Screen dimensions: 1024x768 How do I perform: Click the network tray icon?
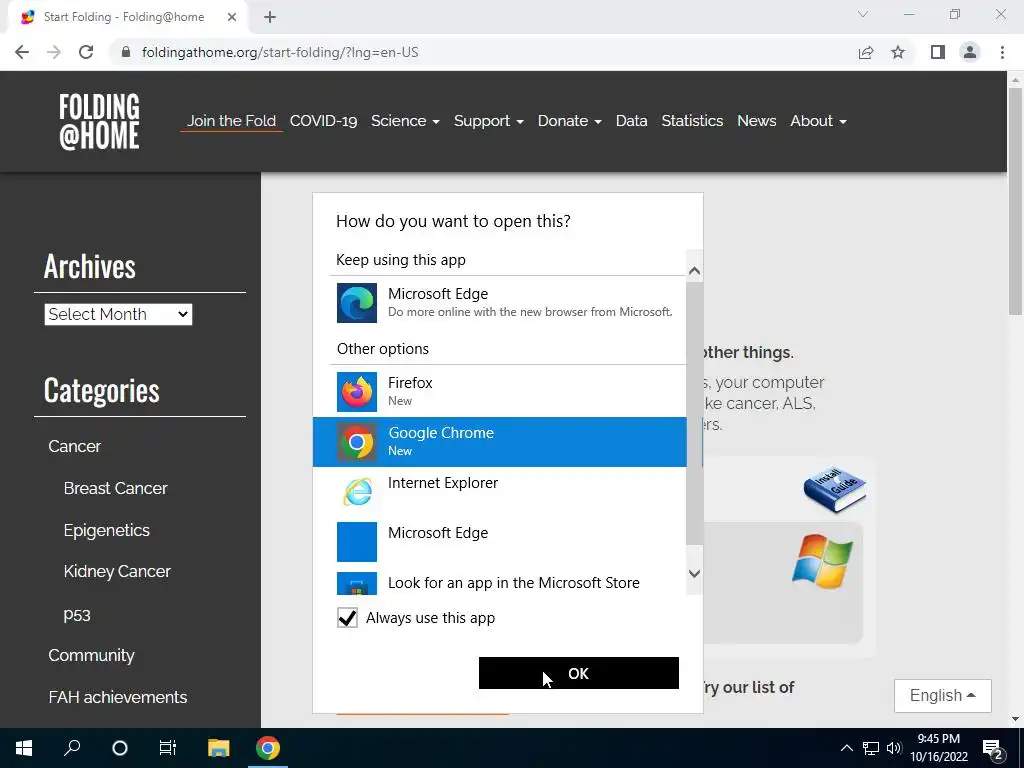871,748
